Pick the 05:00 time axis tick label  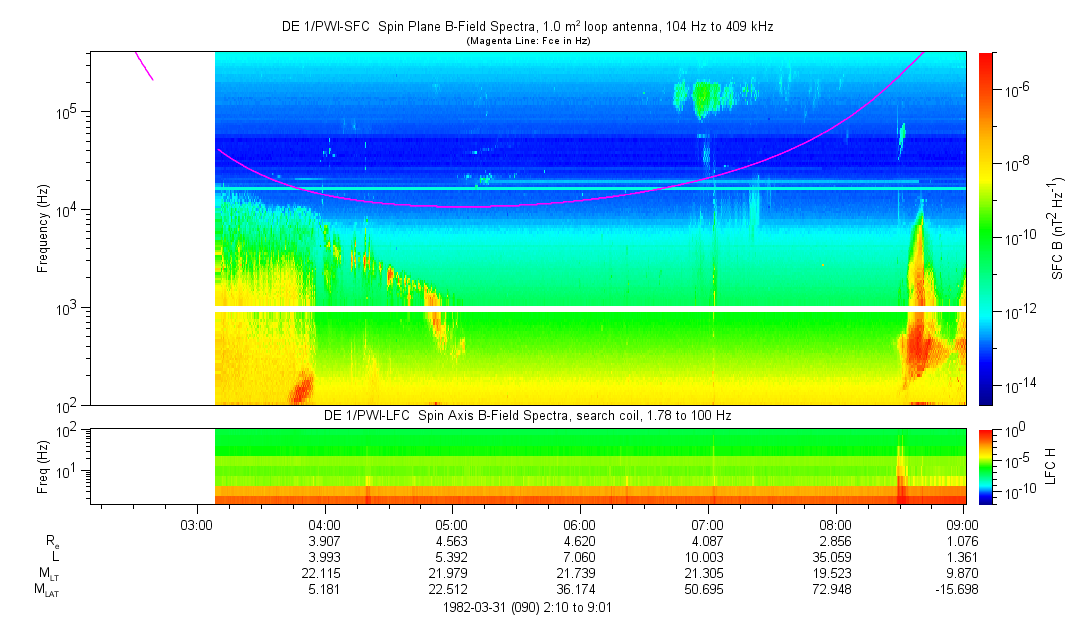(x=451, y=523)
